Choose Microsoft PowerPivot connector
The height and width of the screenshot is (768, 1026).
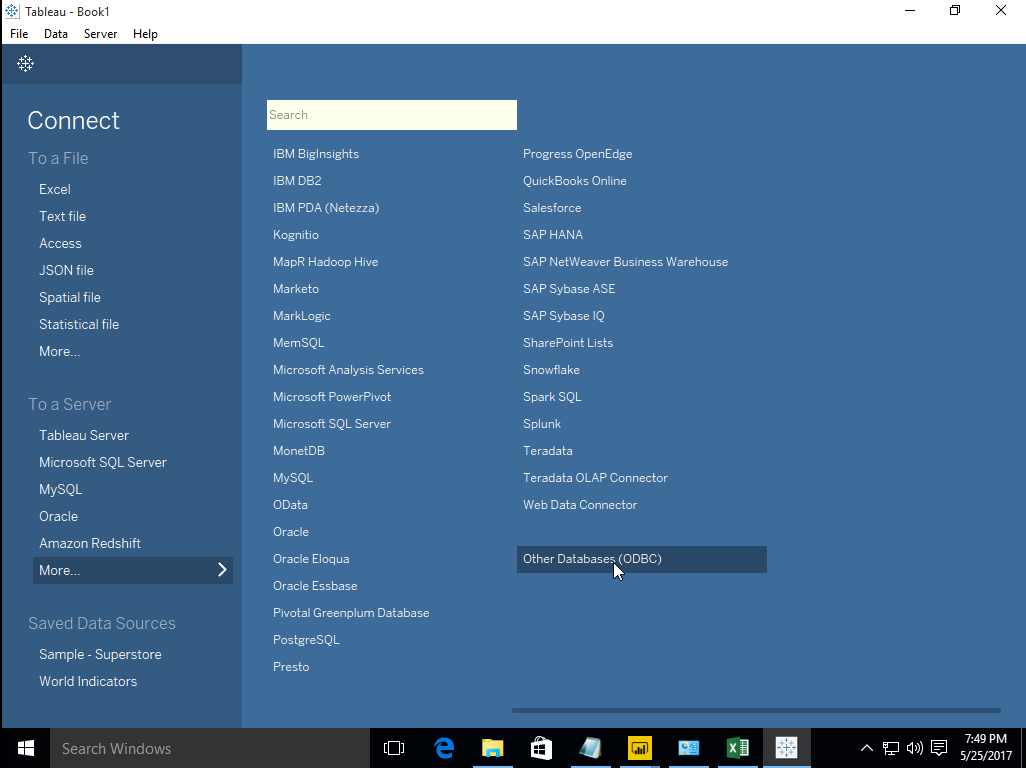point(332,397)
